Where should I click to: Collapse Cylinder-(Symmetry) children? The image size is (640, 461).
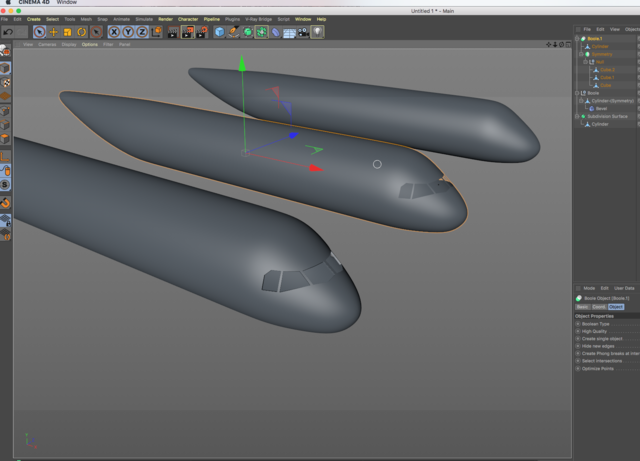coord(581,101)
